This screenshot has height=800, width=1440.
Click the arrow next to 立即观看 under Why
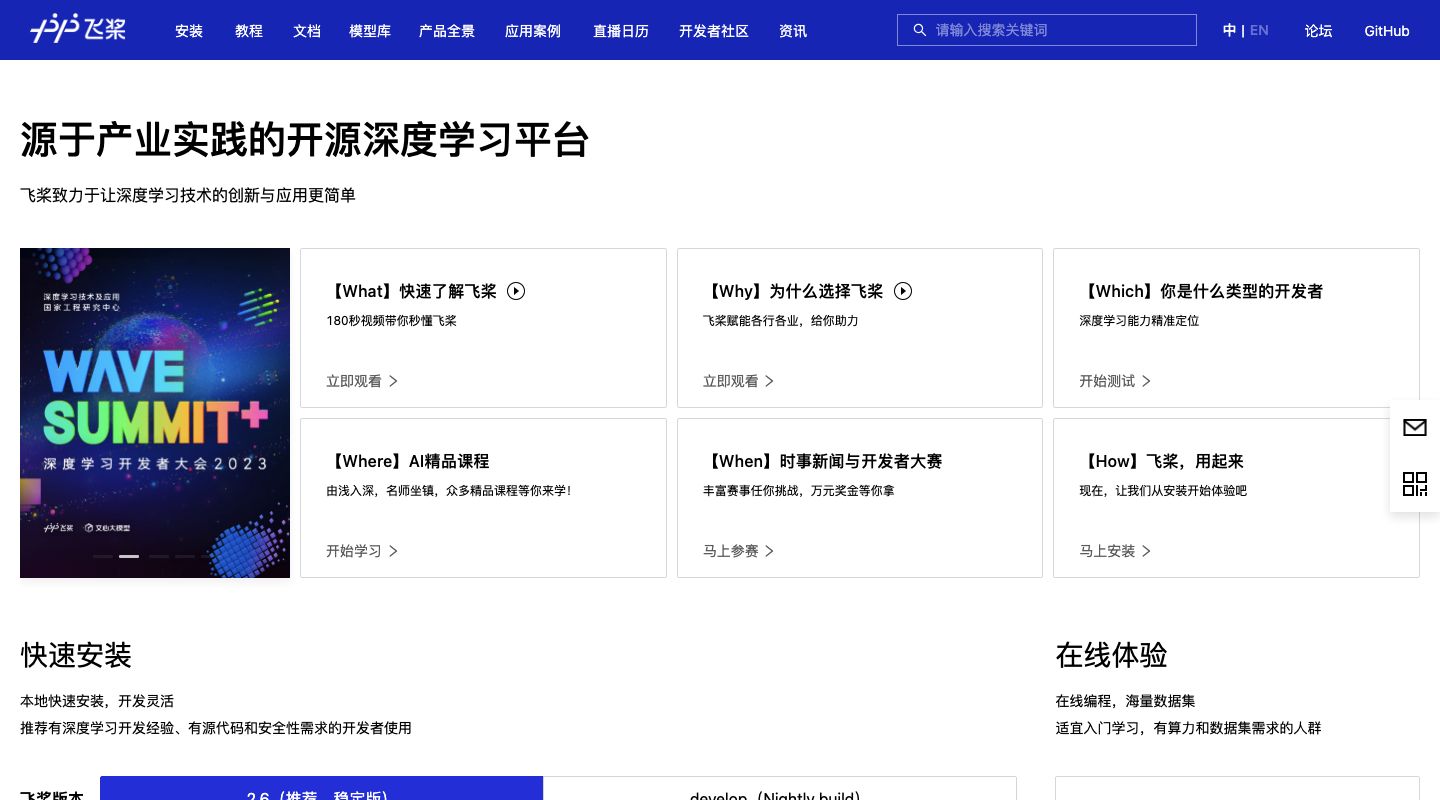click(769, 381)
